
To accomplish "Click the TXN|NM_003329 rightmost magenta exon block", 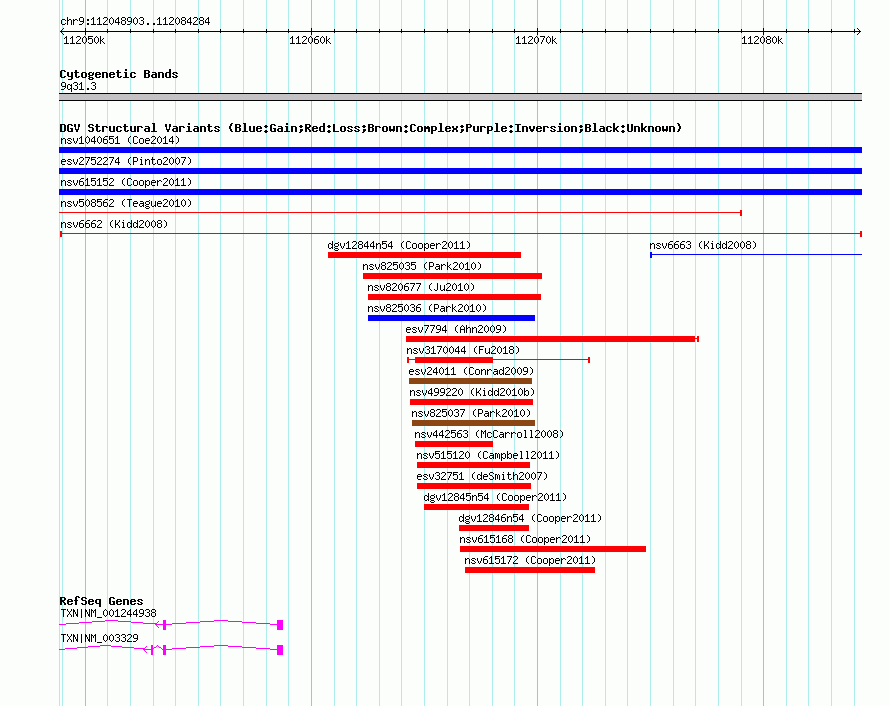I will pyautogui.click(x=280, y=650).
